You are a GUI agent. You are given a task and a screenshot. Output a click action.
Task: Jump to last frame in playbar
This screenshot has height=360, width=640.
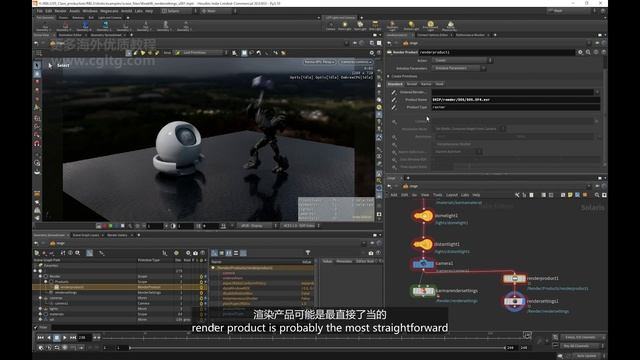73,338
